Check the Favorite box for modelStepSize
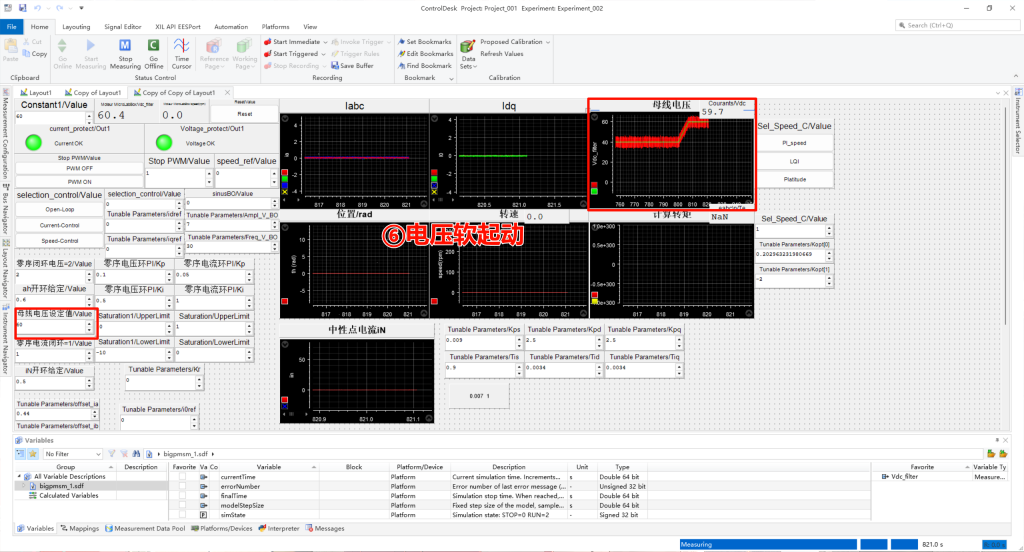 pos(182,506)
